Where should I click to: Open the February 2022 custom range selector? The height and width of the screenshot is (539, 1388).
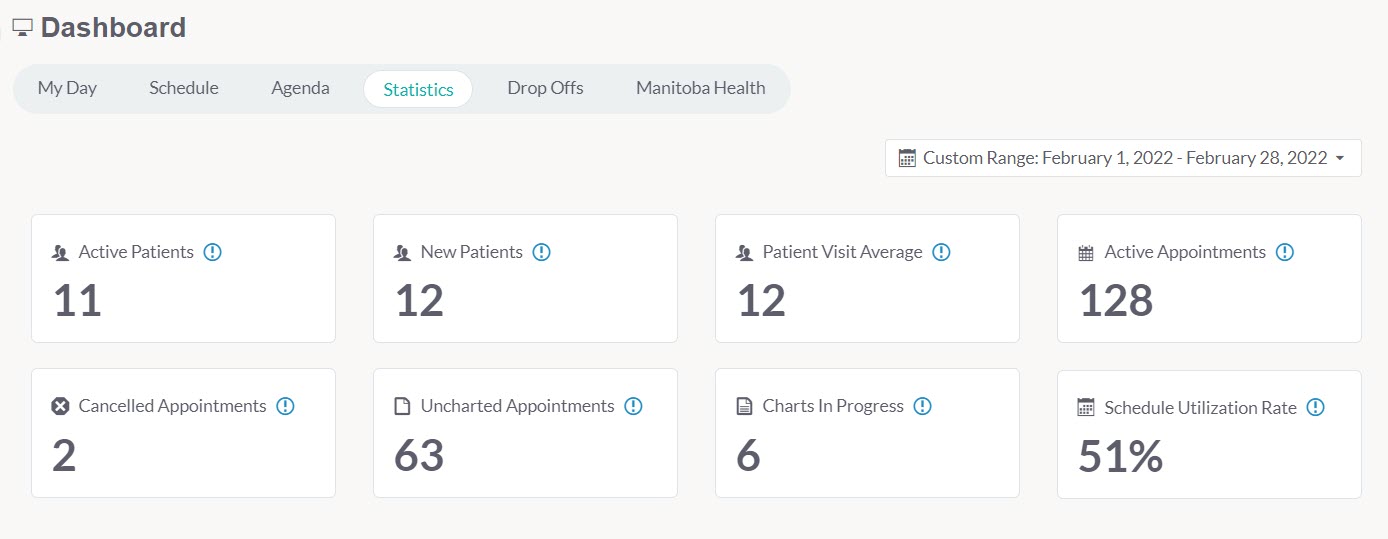[x=1123, y=158]
